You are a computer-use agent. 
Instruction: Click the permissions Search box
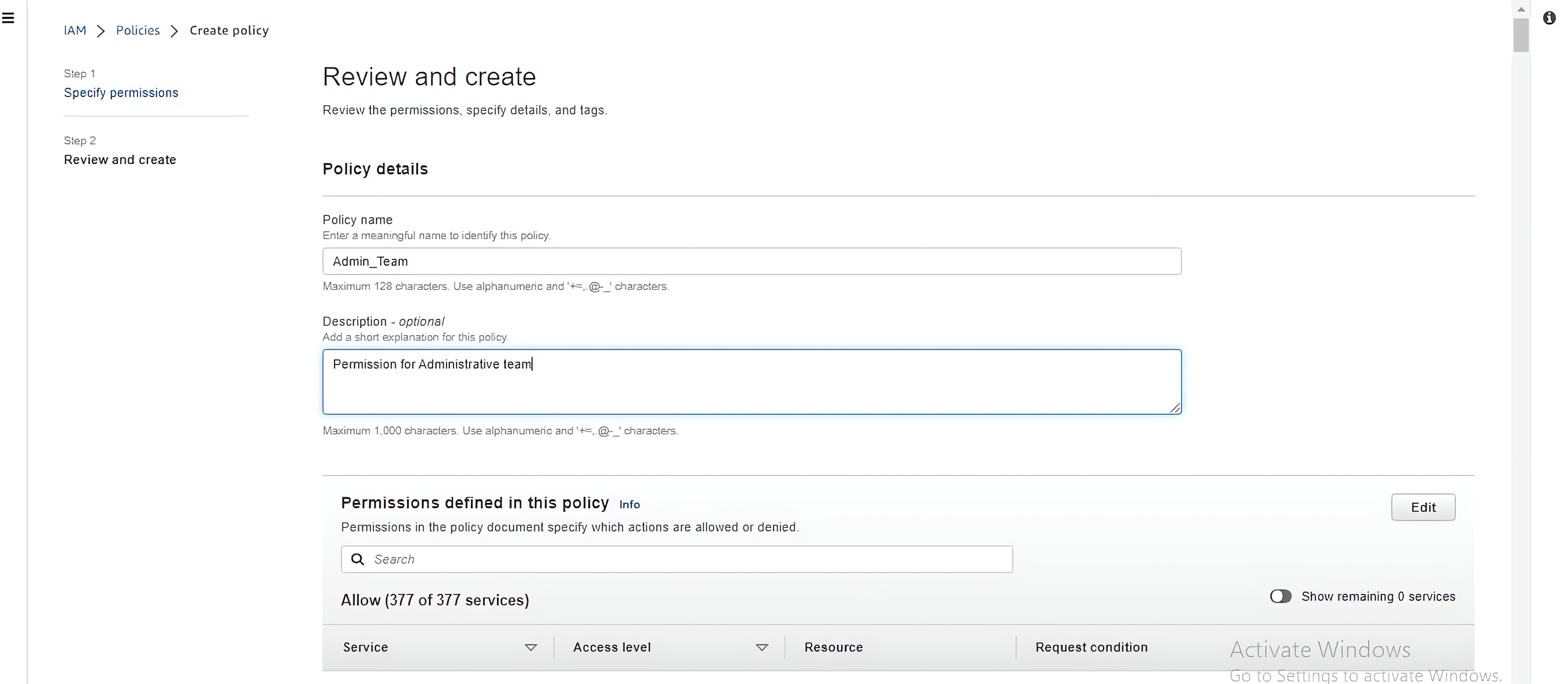coord(688,559)
